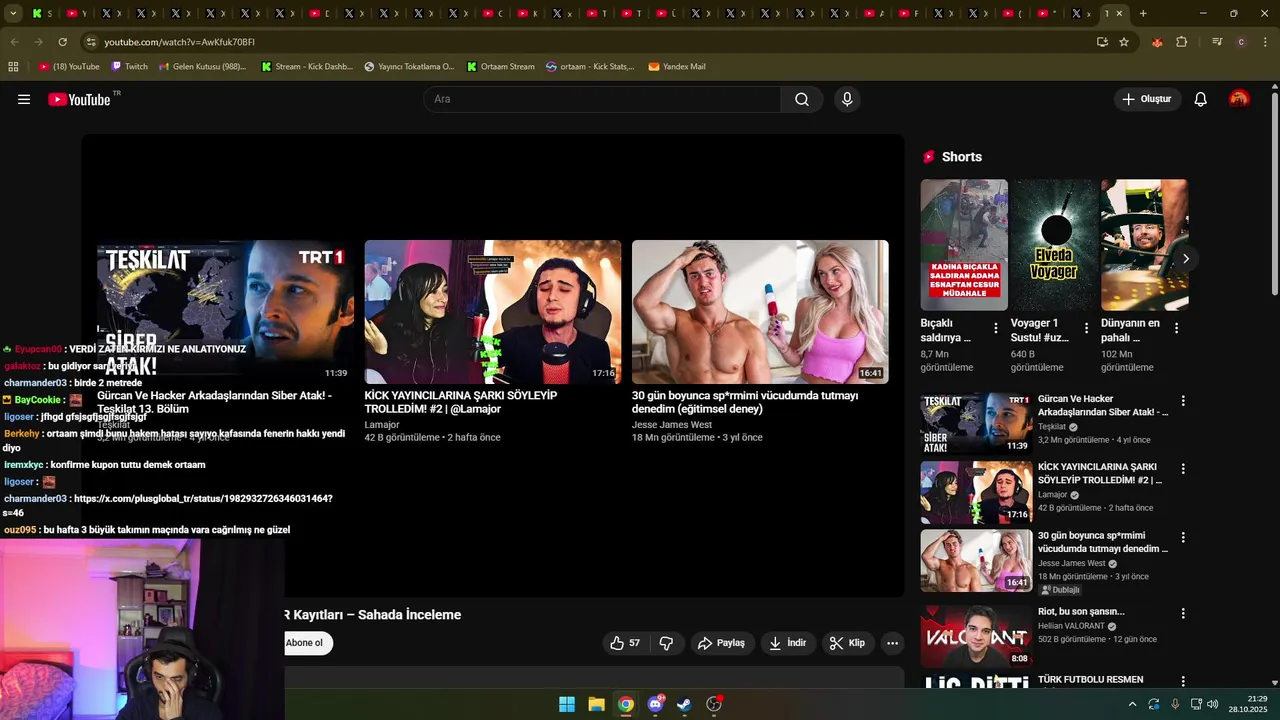
Task: Like the video with 57 likes
Action: [x=625, y=643]
